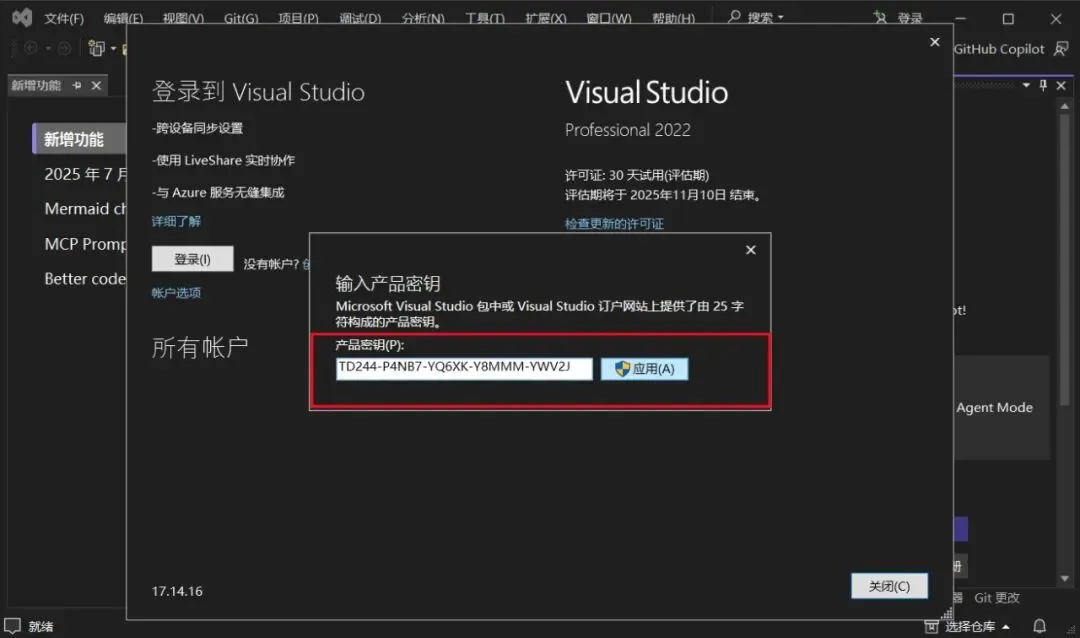Click the new project toolbar icon
This screenshot has height=638, width=1080.
click(x=96, y=48)
